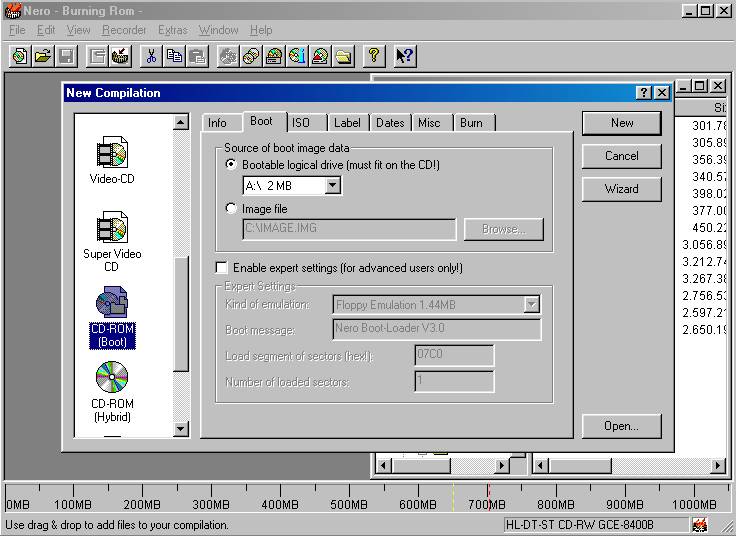Image resolution: width=736 pixels, height=536 pixels.
Task: Click the 3.056.8 size value in background list
Action: tap(704, 245)
